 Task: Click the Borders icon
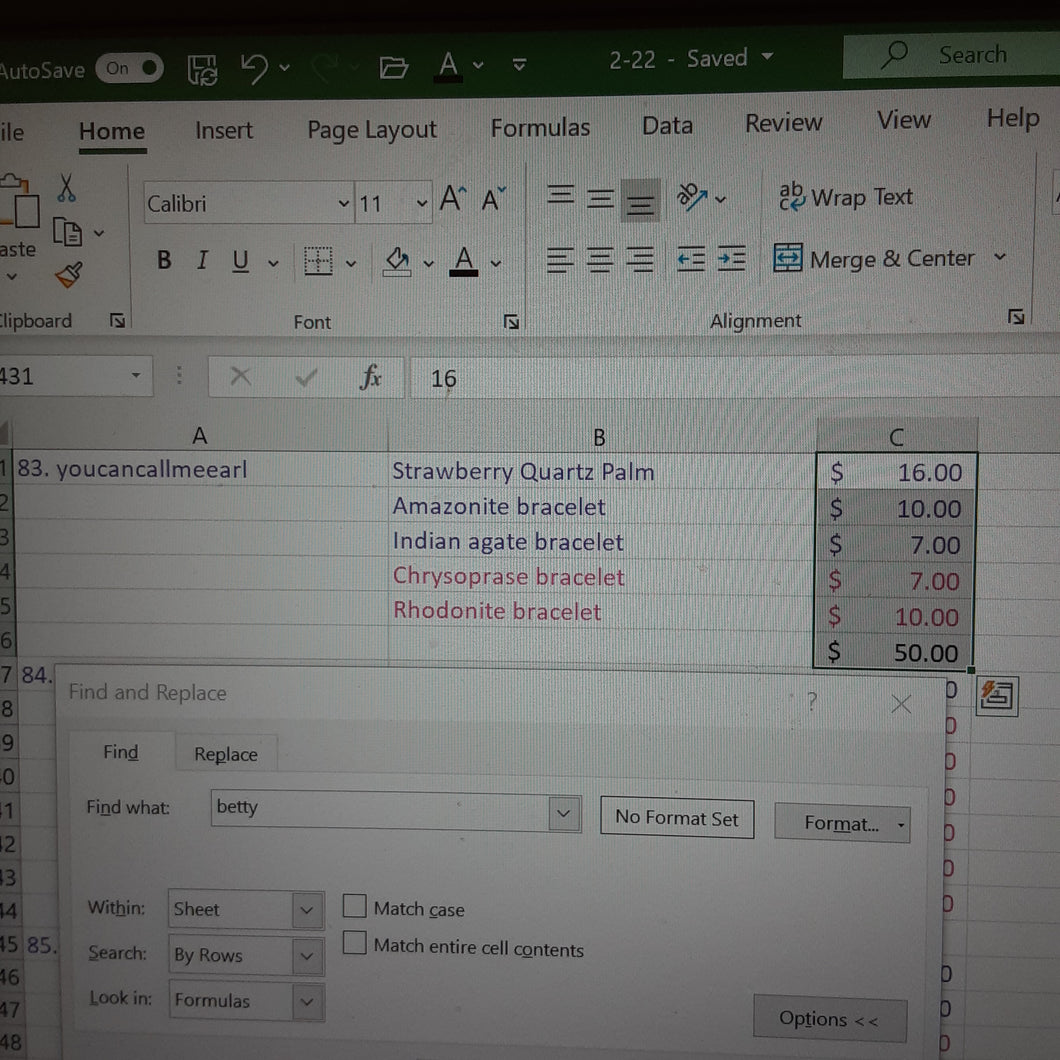click(318, 261)
